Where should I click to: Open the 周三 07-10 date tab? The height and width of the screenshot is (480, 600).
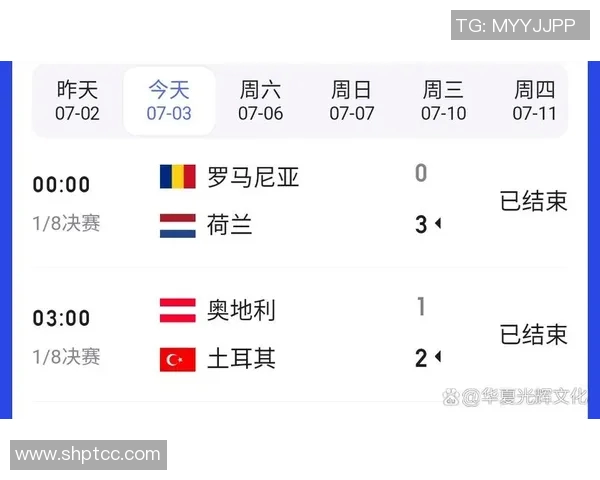click(x=443, y=101)
